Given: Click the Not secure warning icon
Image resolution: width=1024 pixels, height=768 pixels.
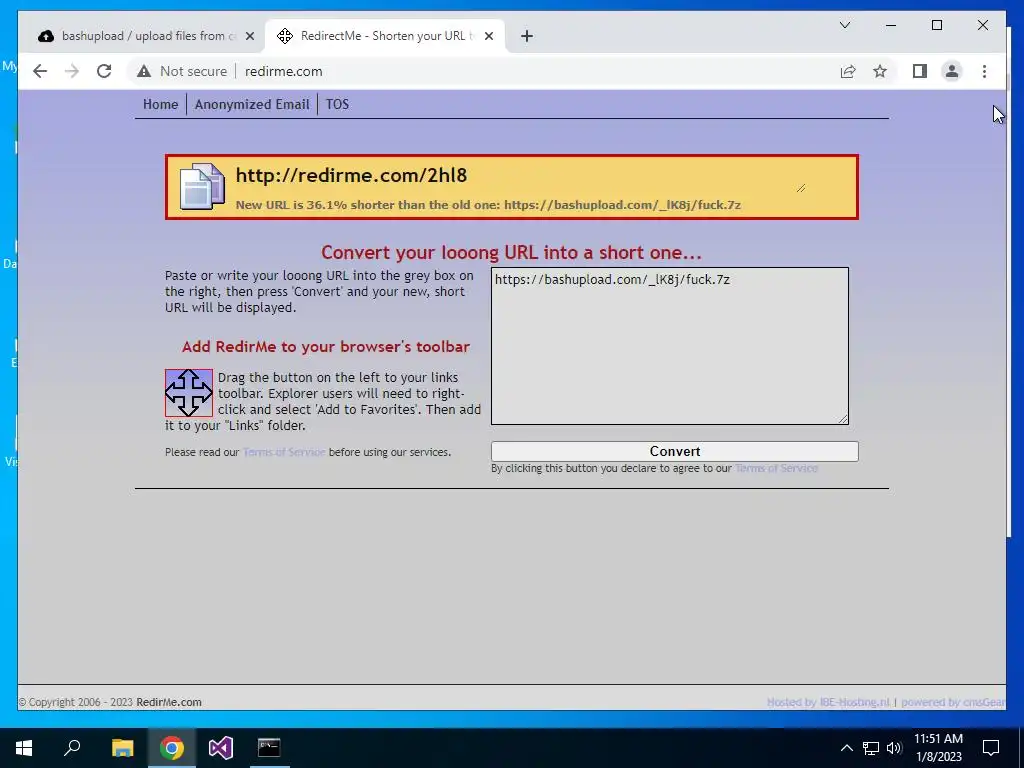Looking at the screenshot, I should point(144,71).
